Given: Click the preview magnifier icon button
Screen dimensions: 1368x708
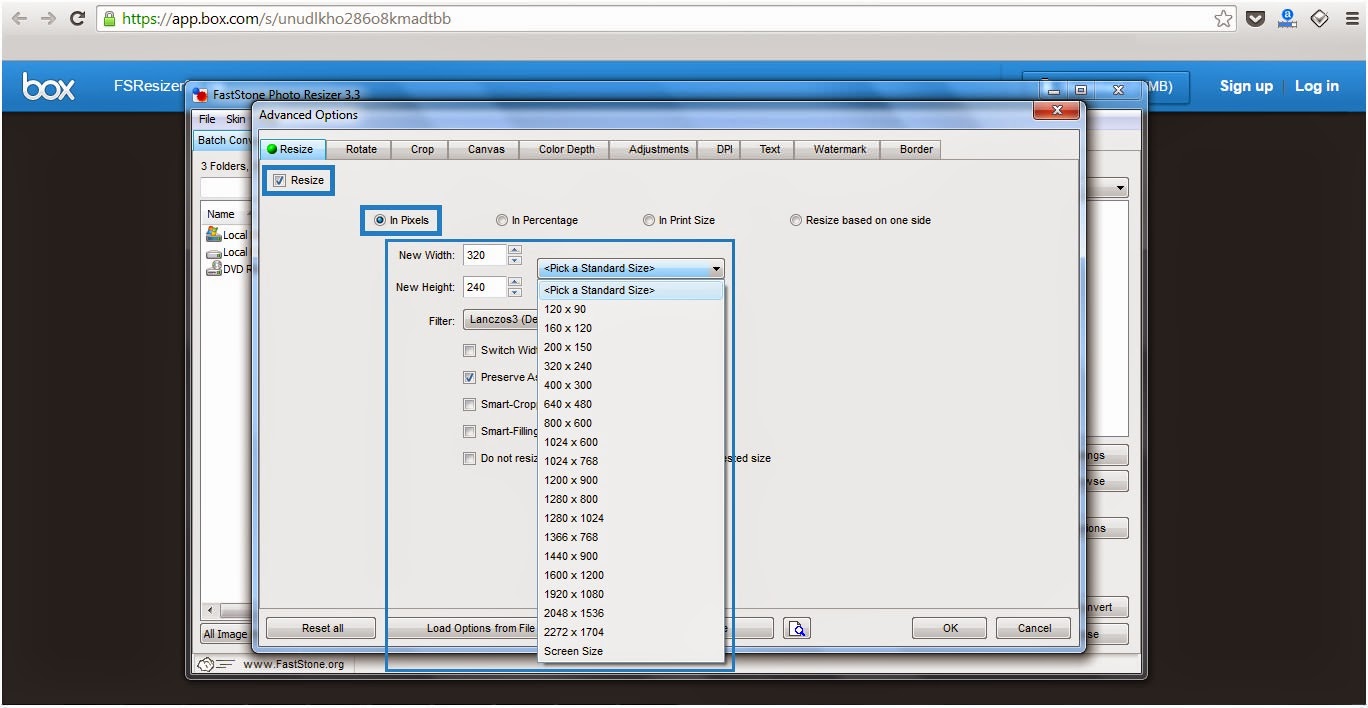Looking at the screenshot, I should (x=796, y=628).
